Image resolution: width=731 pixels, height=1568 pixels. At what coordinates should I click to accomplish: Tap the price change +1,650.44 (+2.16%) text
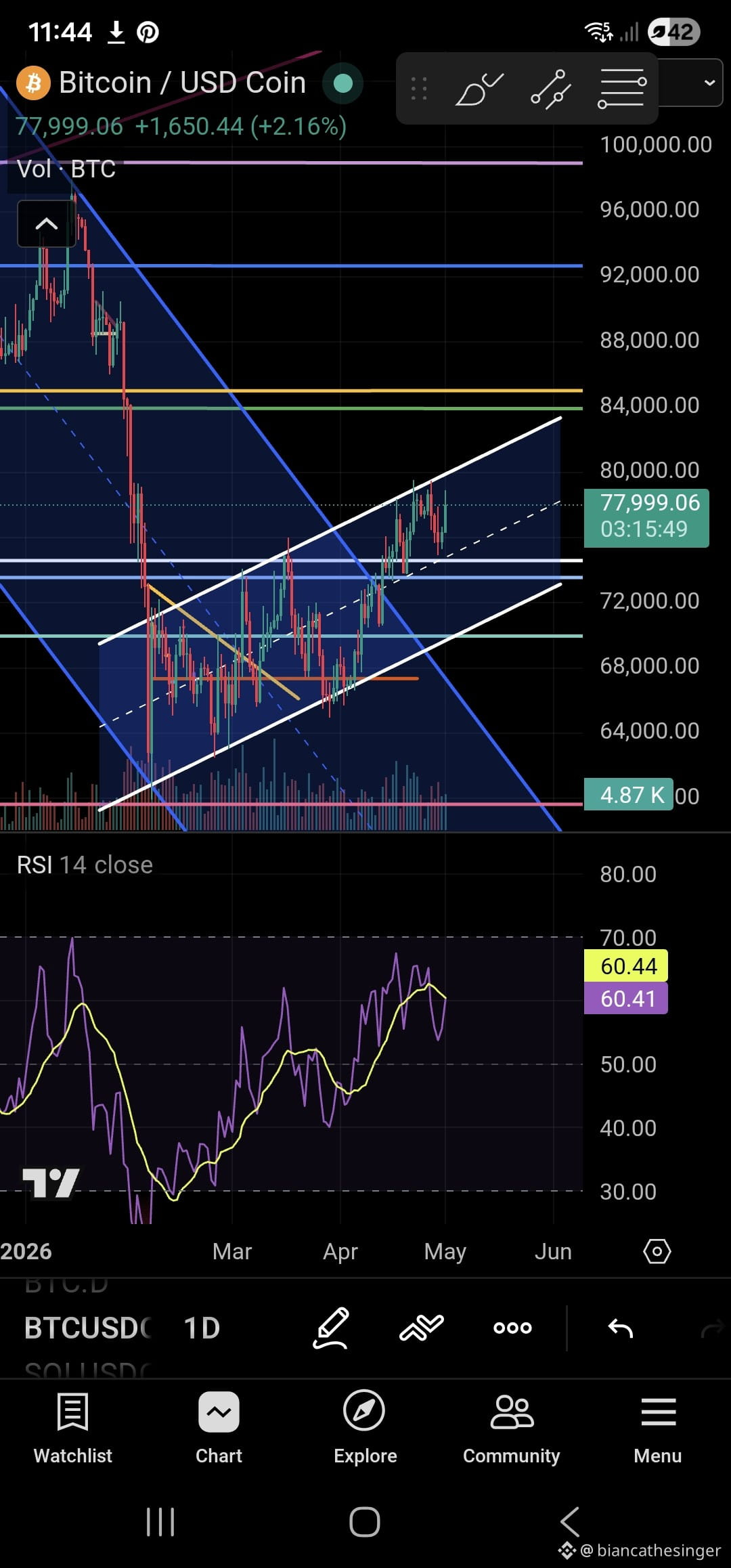click(241, 127)
